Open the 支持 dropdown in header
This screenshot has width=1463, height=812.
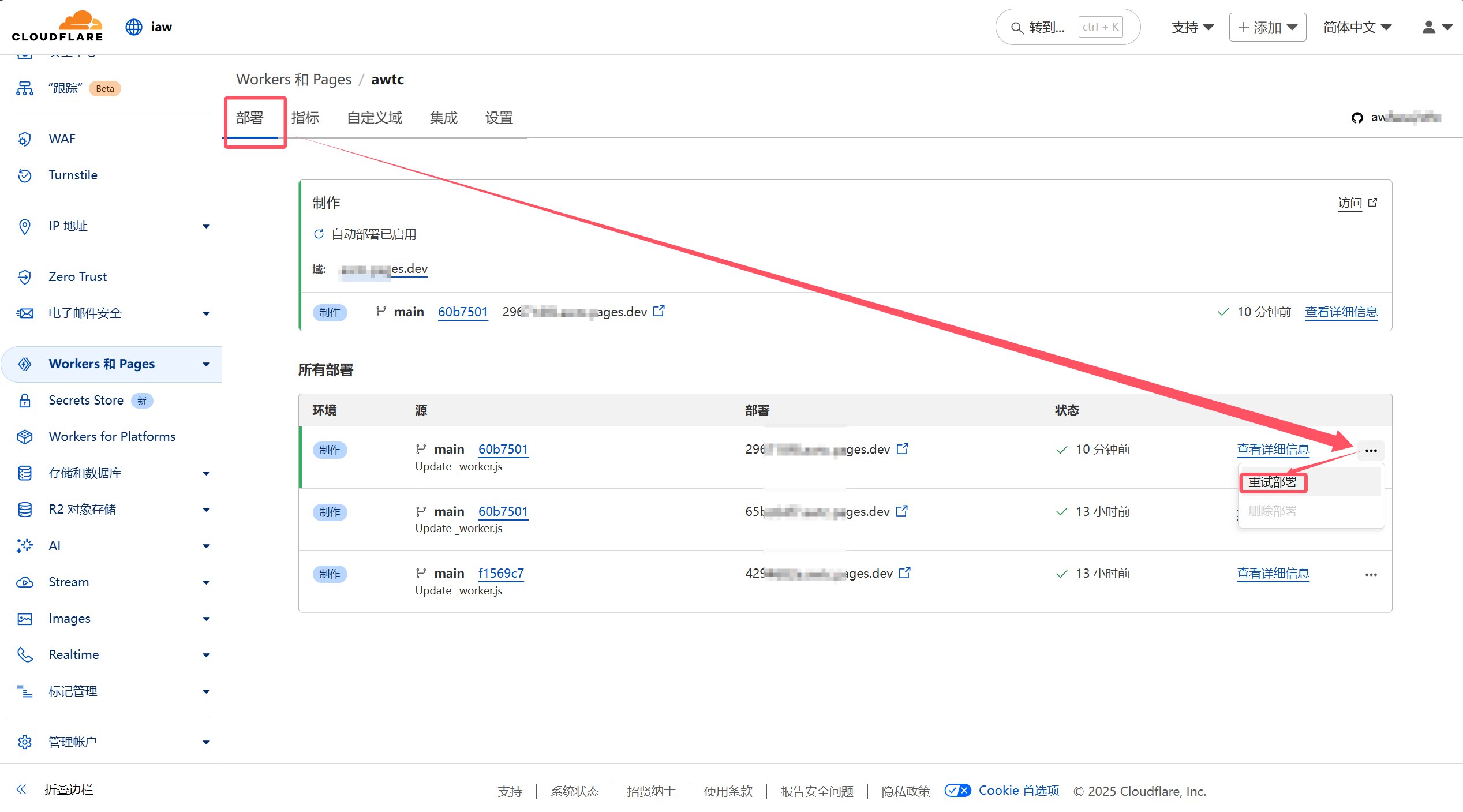coord(1192,27)
